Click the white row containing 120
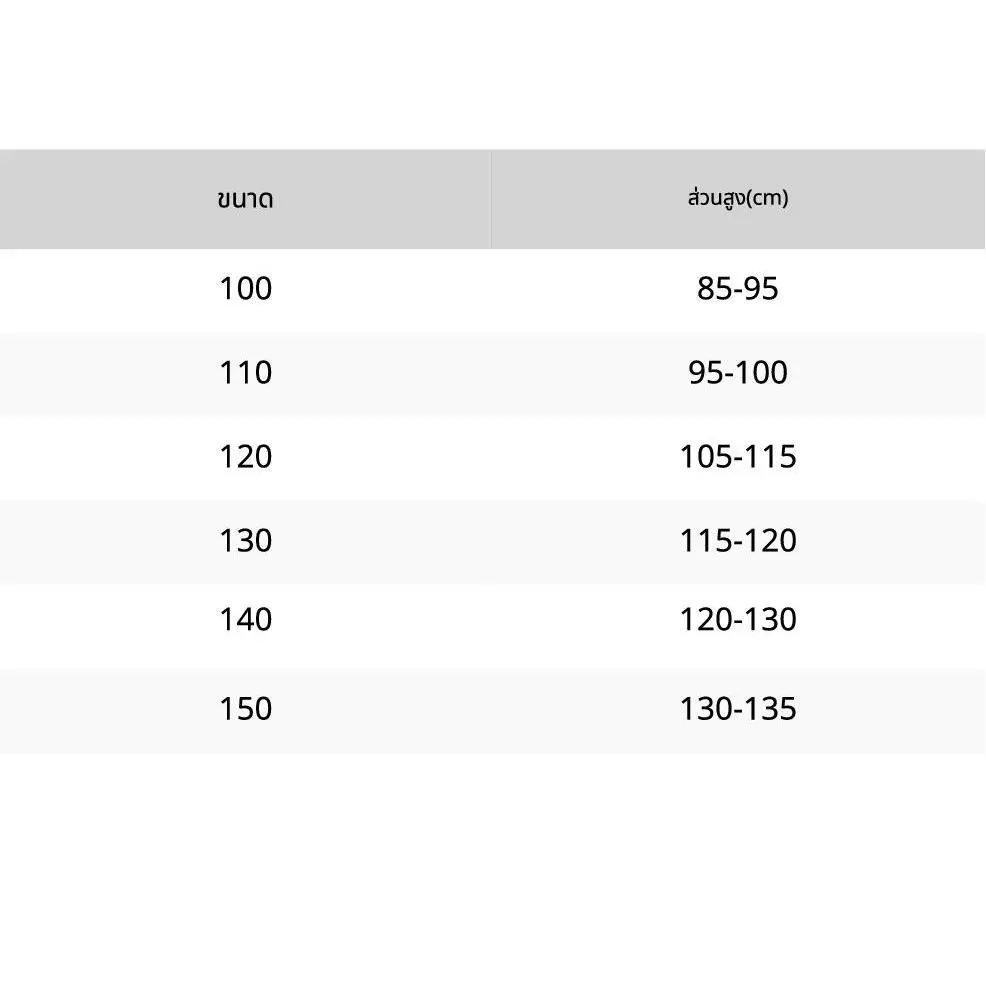 pyautogui.click(x=492, y=458)
